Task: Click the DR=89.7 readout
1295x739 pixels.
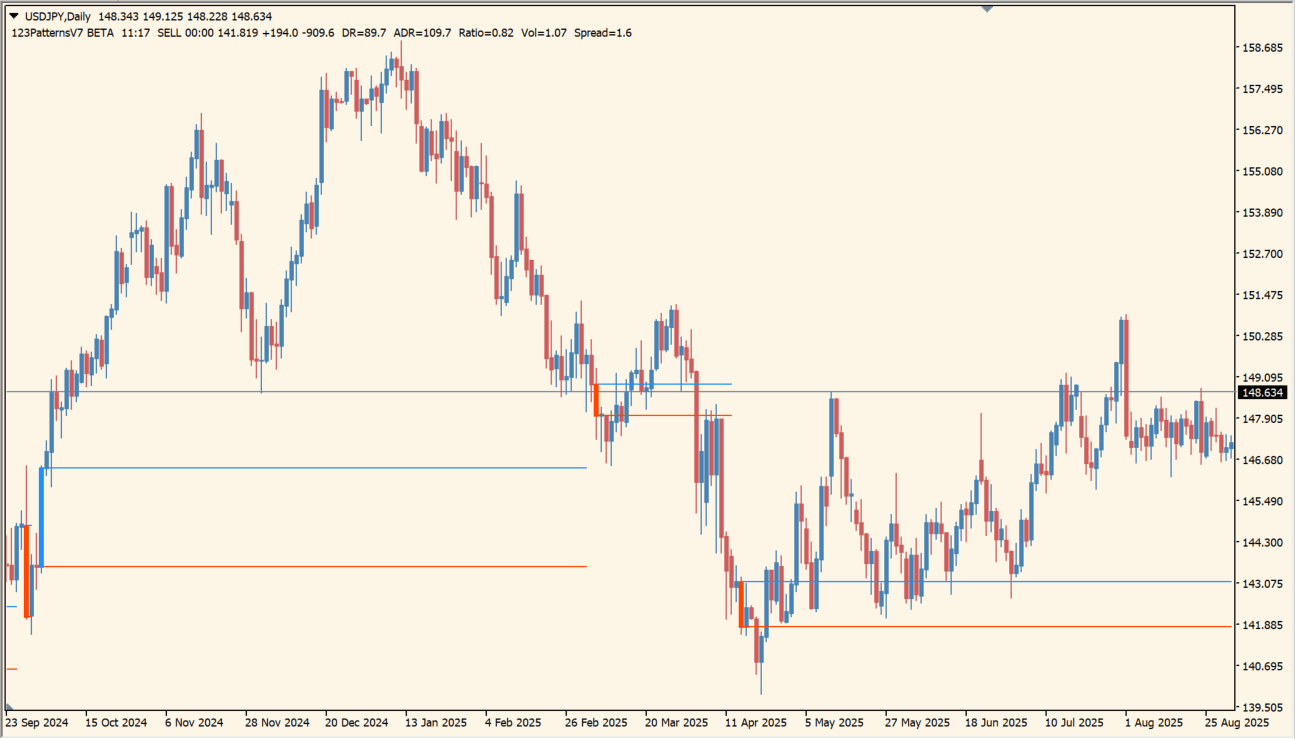Action: [364, 33]
